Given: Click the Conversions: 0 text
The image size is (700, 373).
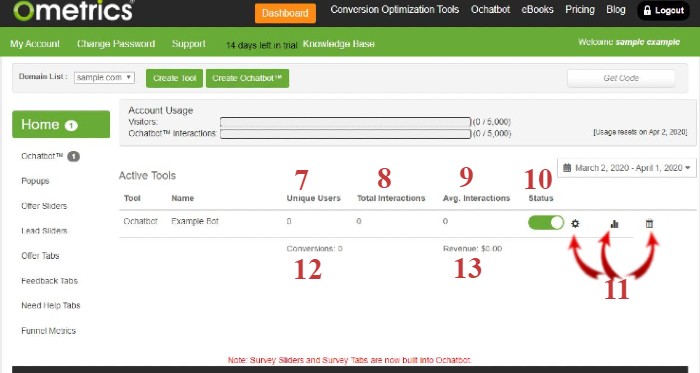Looking at the screenshot, I should click(314, 249).
